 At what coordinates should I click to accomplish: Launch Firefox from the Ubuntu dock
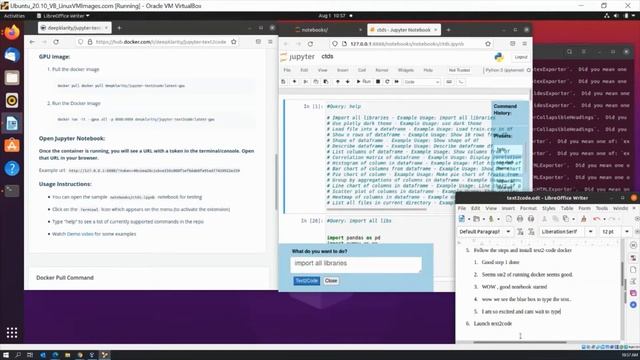click(x=12, y=32)
